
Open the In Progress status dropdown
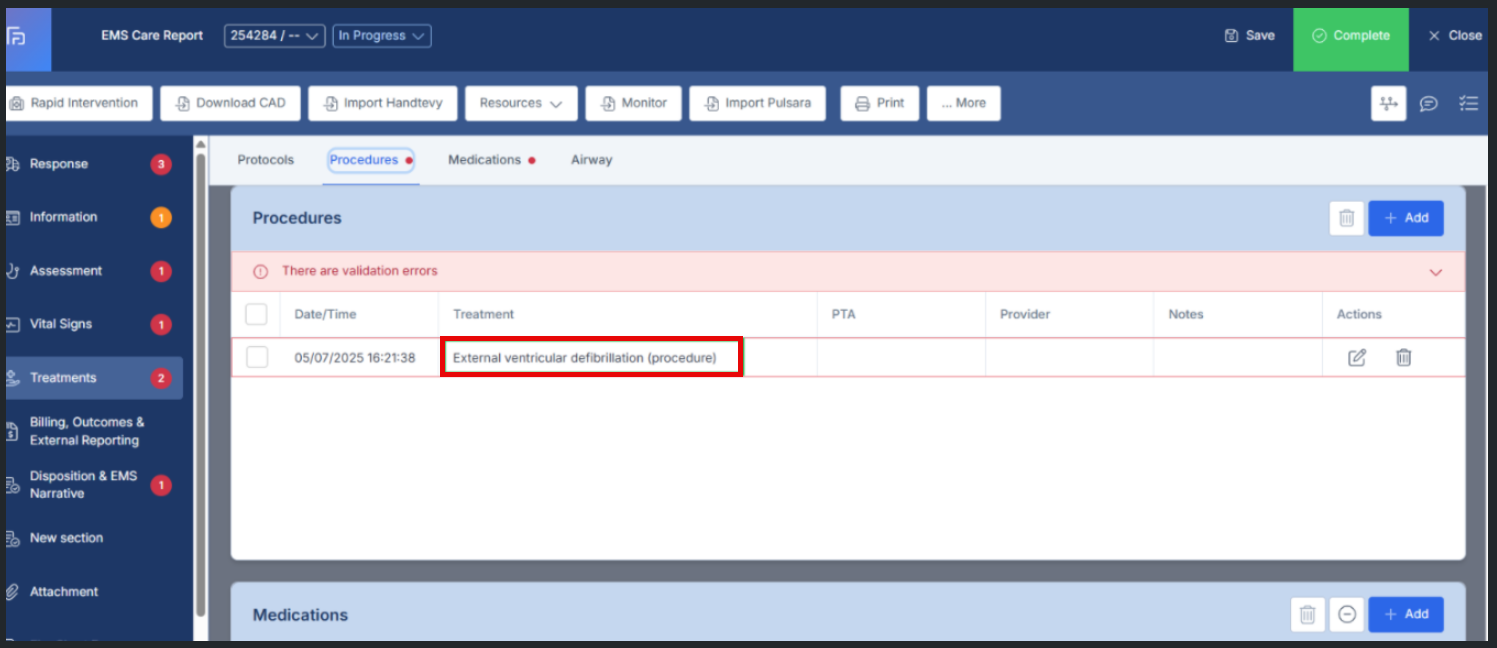[382, 36]
